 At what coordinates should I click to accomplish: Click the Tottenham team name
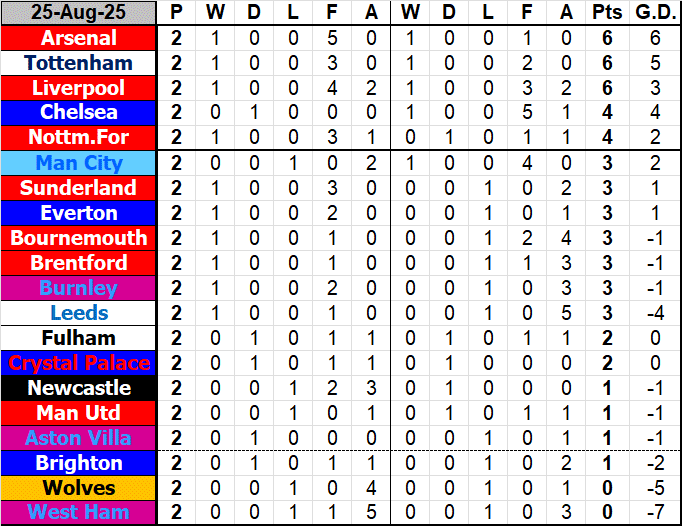(78, 63)
